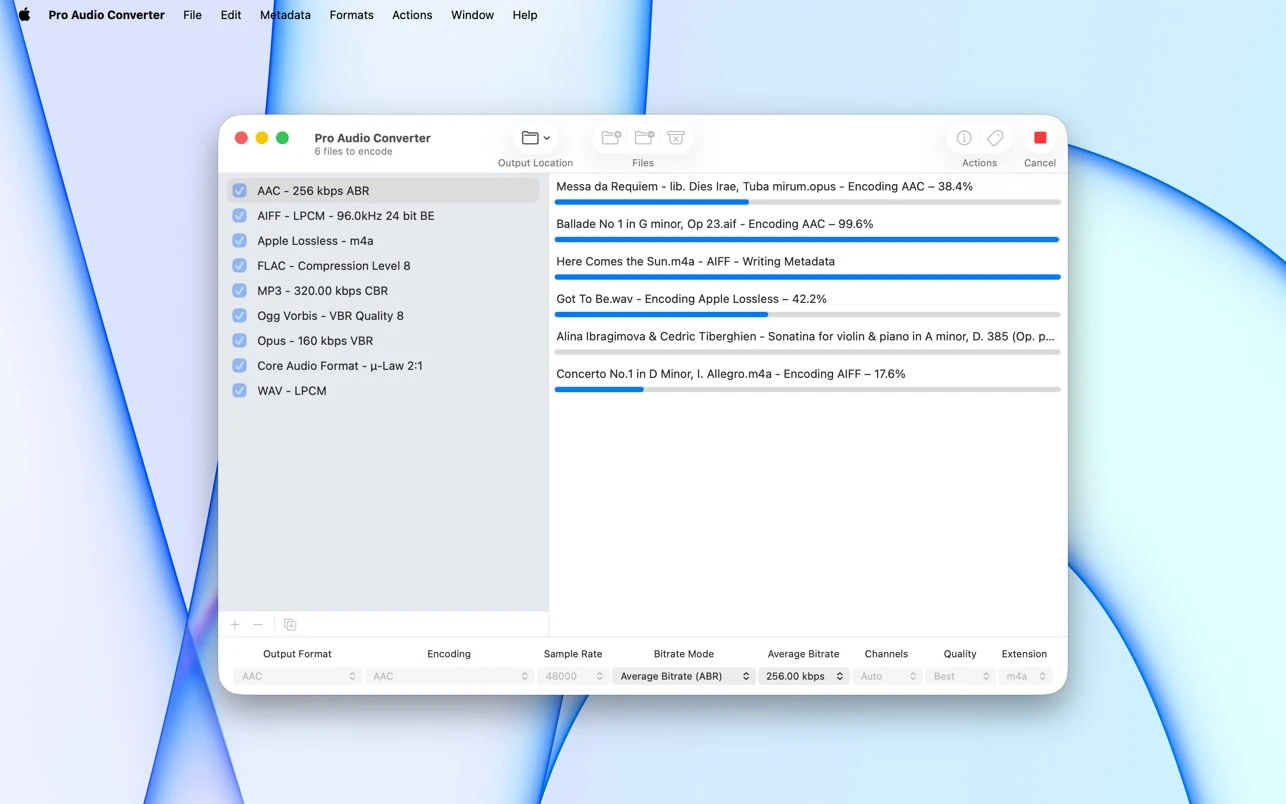
Task: Select the Ogg Vorbis - VBR Quality 8 preset
Action: [x=383, y=316]
